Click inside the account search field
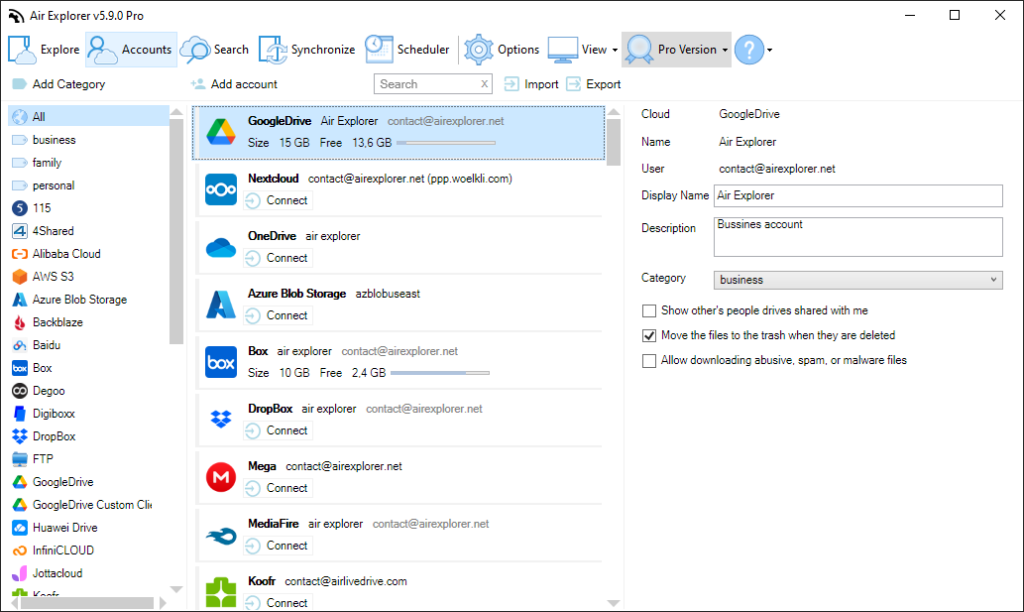 point(425,84)
